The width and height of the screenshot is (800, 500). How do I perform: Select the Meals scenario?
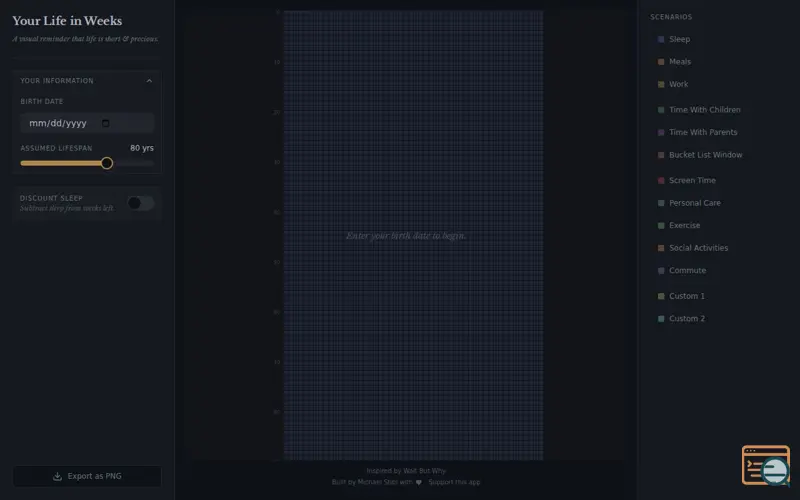674,62
